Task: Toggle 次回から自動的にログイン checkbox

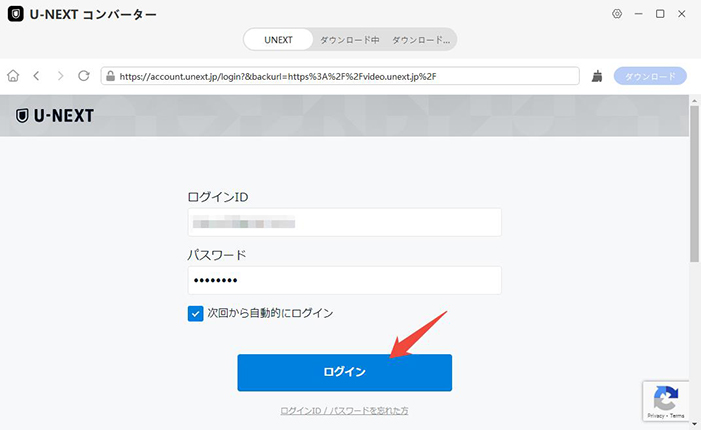Action: point(195,314)
